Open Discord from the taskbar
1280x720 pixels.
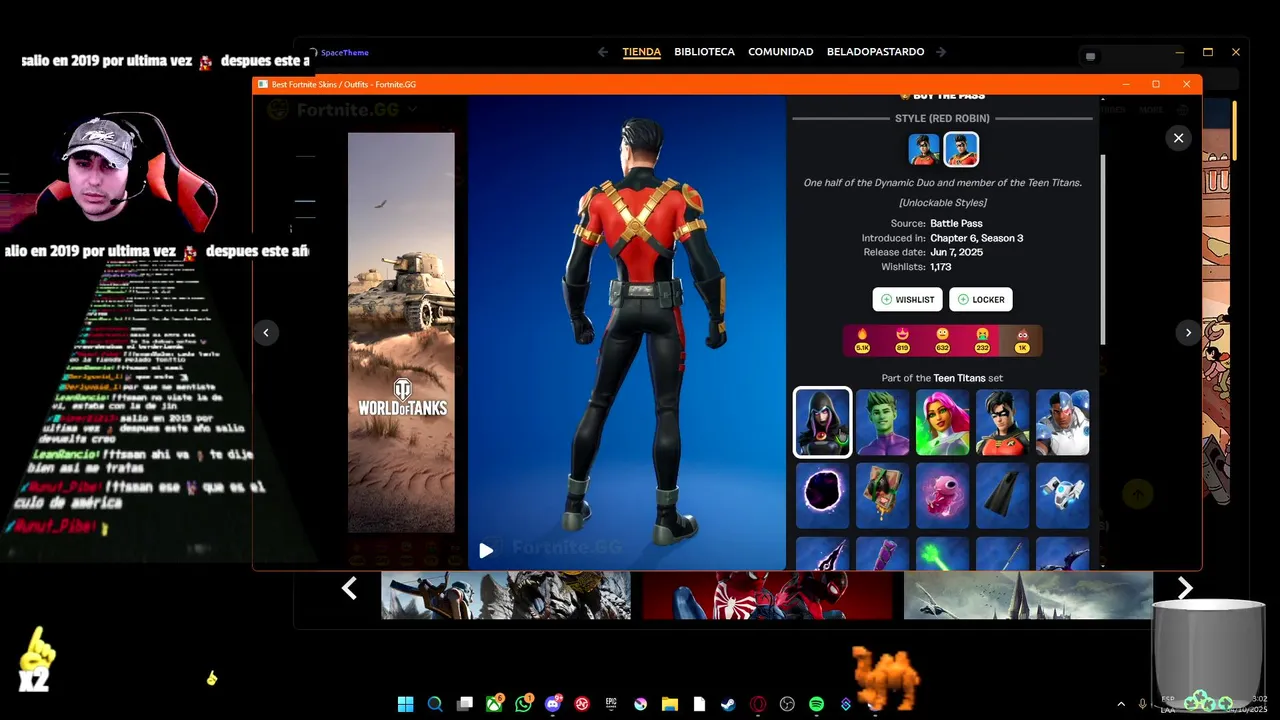(553, 704)
